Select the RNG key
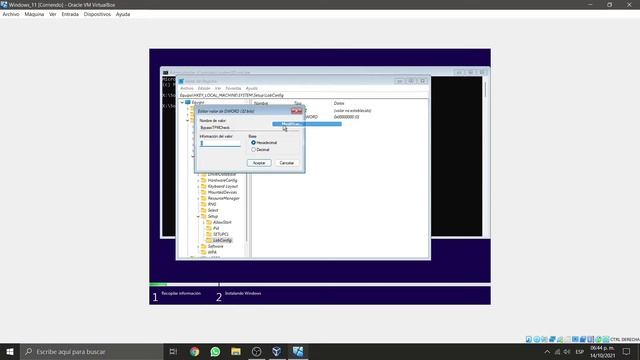This screenshot has width=640, height=360. [212, 204]
